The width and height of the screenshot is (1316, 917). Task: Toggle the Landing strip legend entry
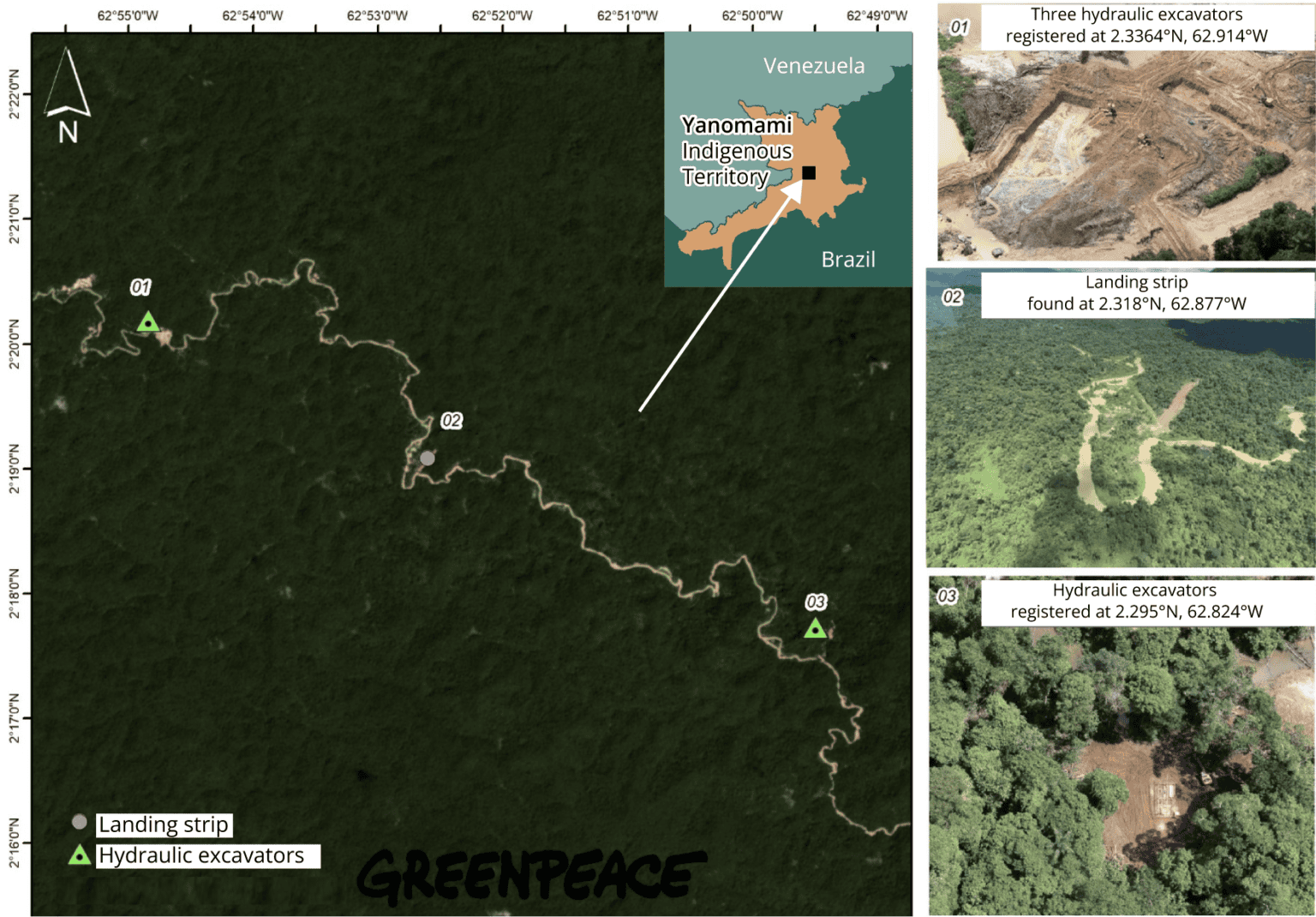tap(164, 824)
